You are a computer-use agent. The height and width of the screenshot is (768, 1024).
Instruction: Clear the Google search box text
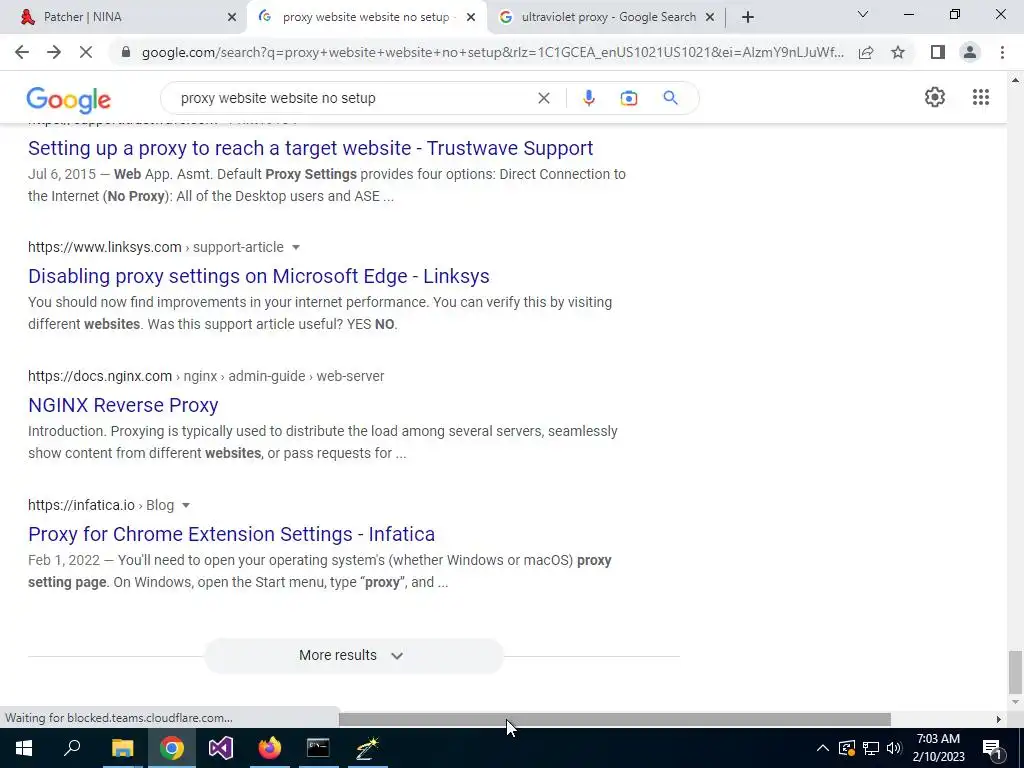click(x=543, y=98)
